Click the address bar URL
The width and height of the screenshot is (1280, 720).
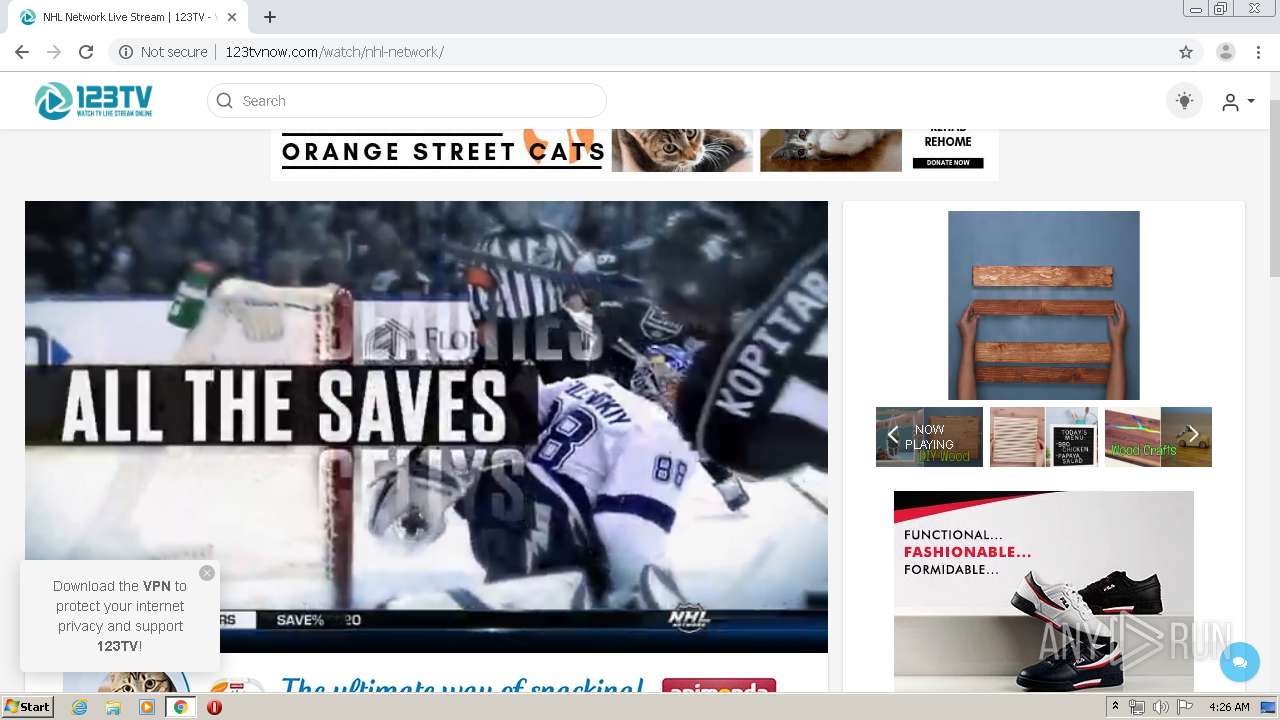point(334,52)
